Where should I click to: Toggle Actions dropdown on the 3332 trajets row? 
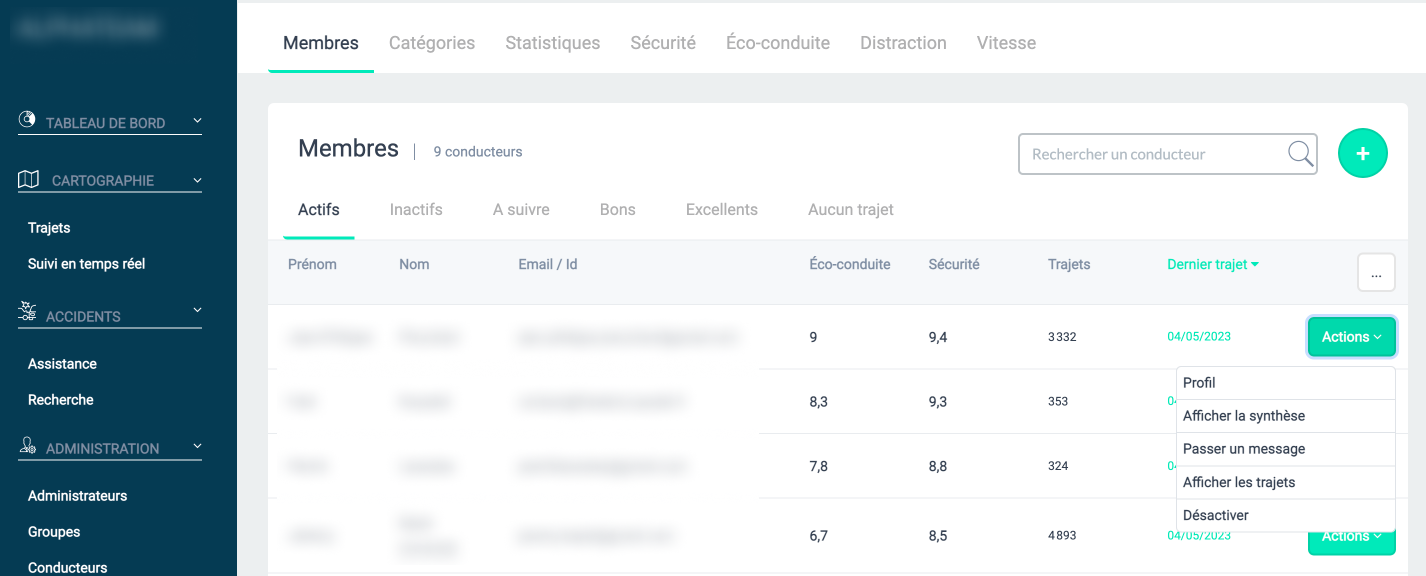pyautogui.click(x=1352, y=337)
